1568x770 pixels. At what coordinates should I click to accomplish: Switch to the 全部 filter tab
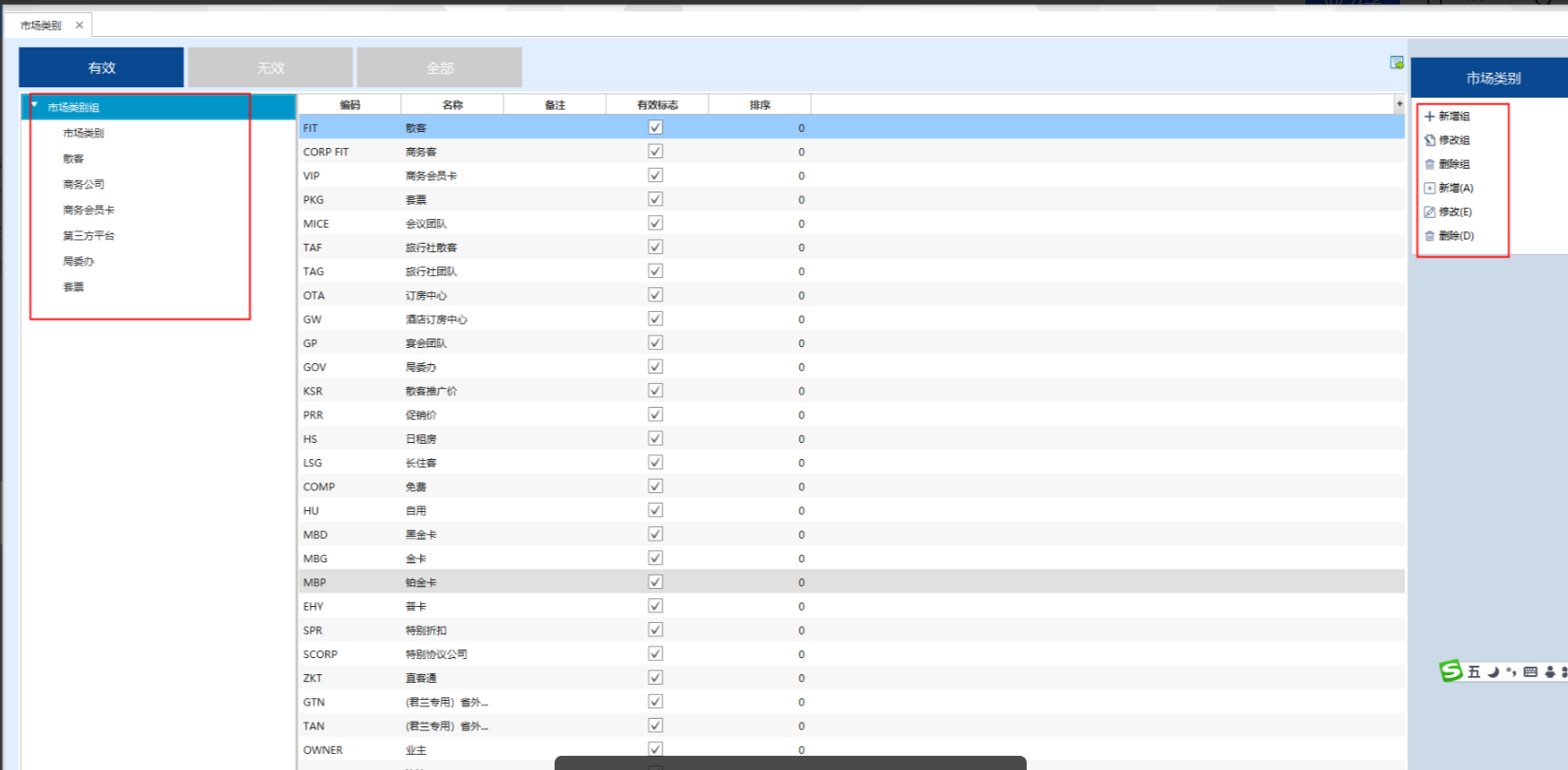click(x=439, y=67)
